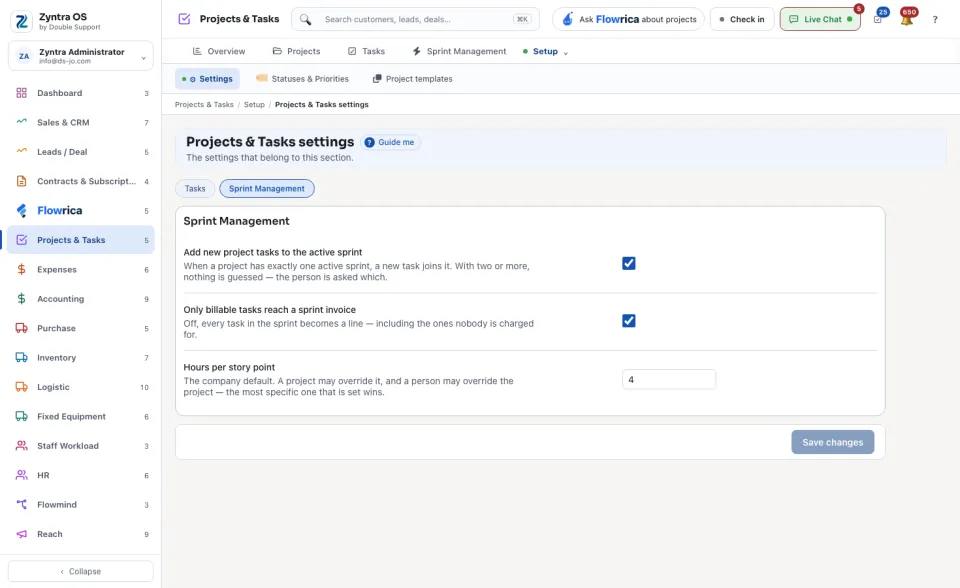Open the Fixed Equipment module
Image resolution: width=960 pixels, height=588 pixels.
pos(81,416)
